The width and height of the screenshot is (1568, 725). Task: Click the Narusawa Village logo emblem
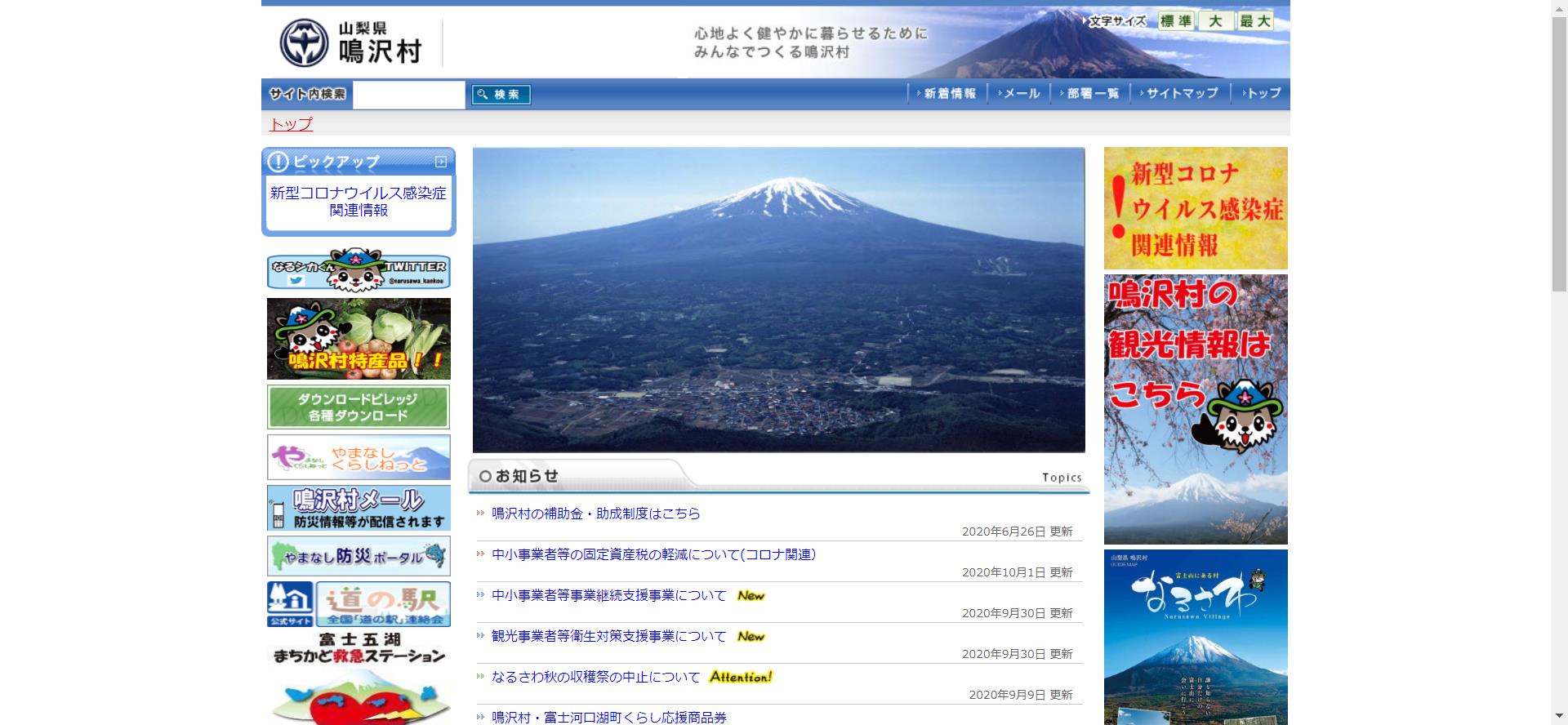click(304, 42)
